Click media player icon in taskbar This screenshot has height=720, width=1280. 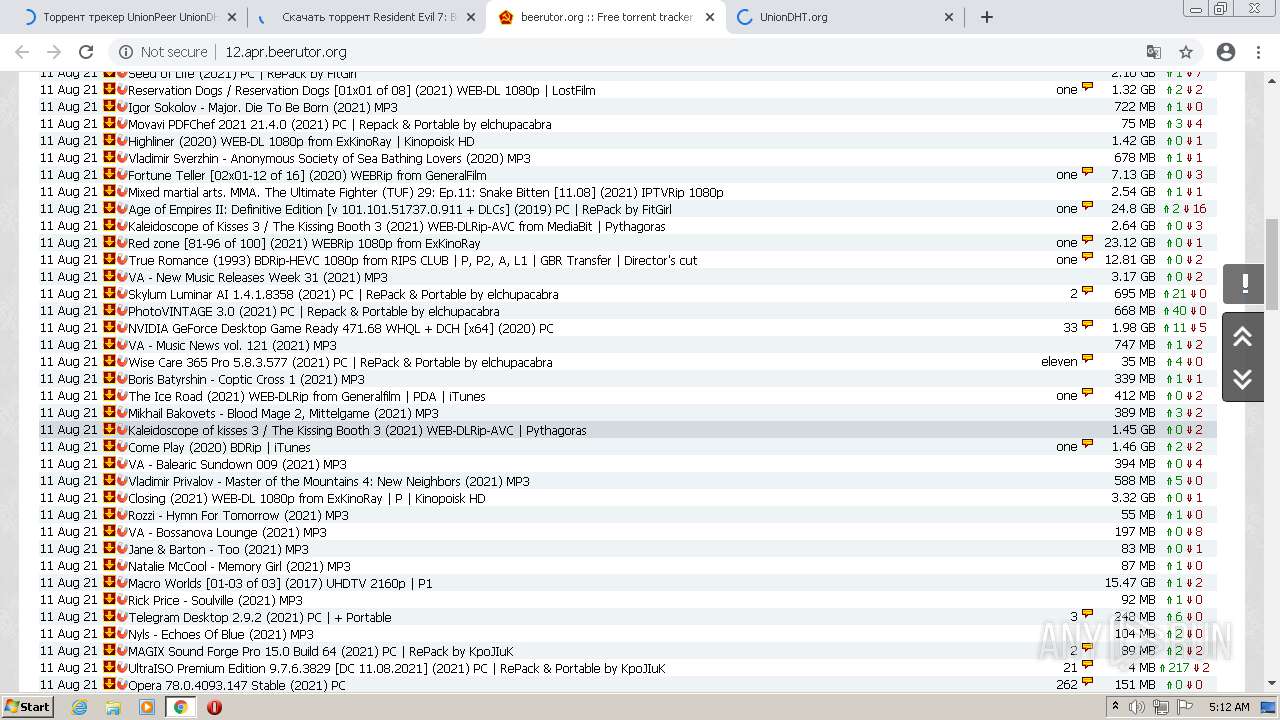(147, 707)
